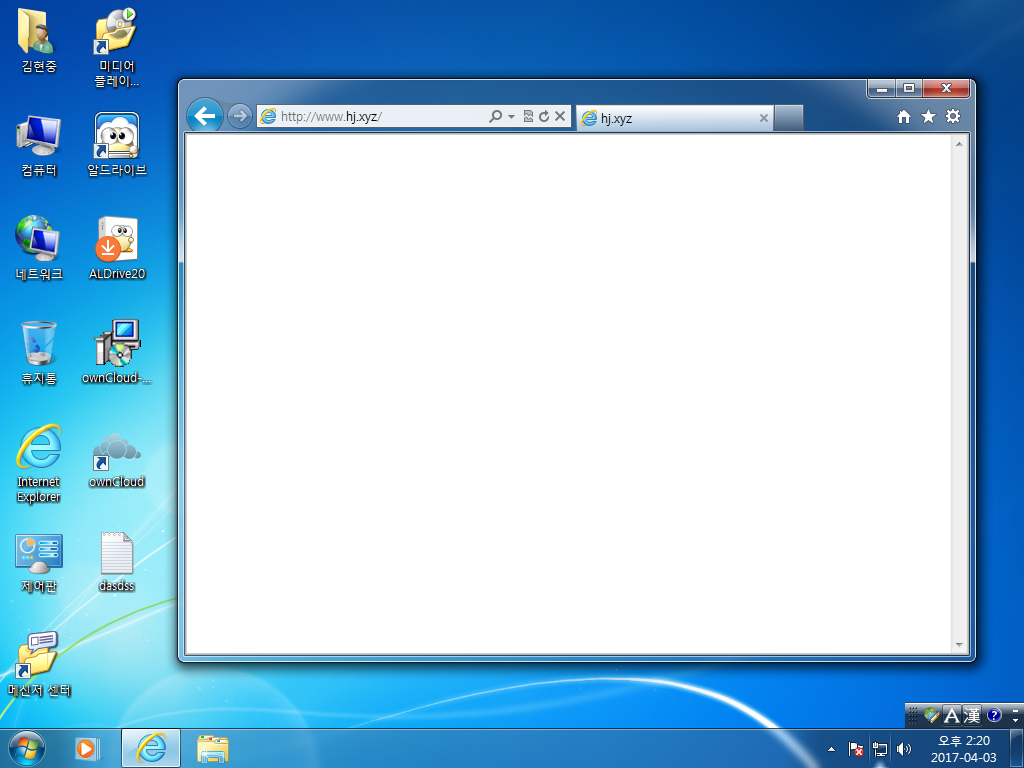Toggle Compatibility View icon in address bar

coord(528,116)
